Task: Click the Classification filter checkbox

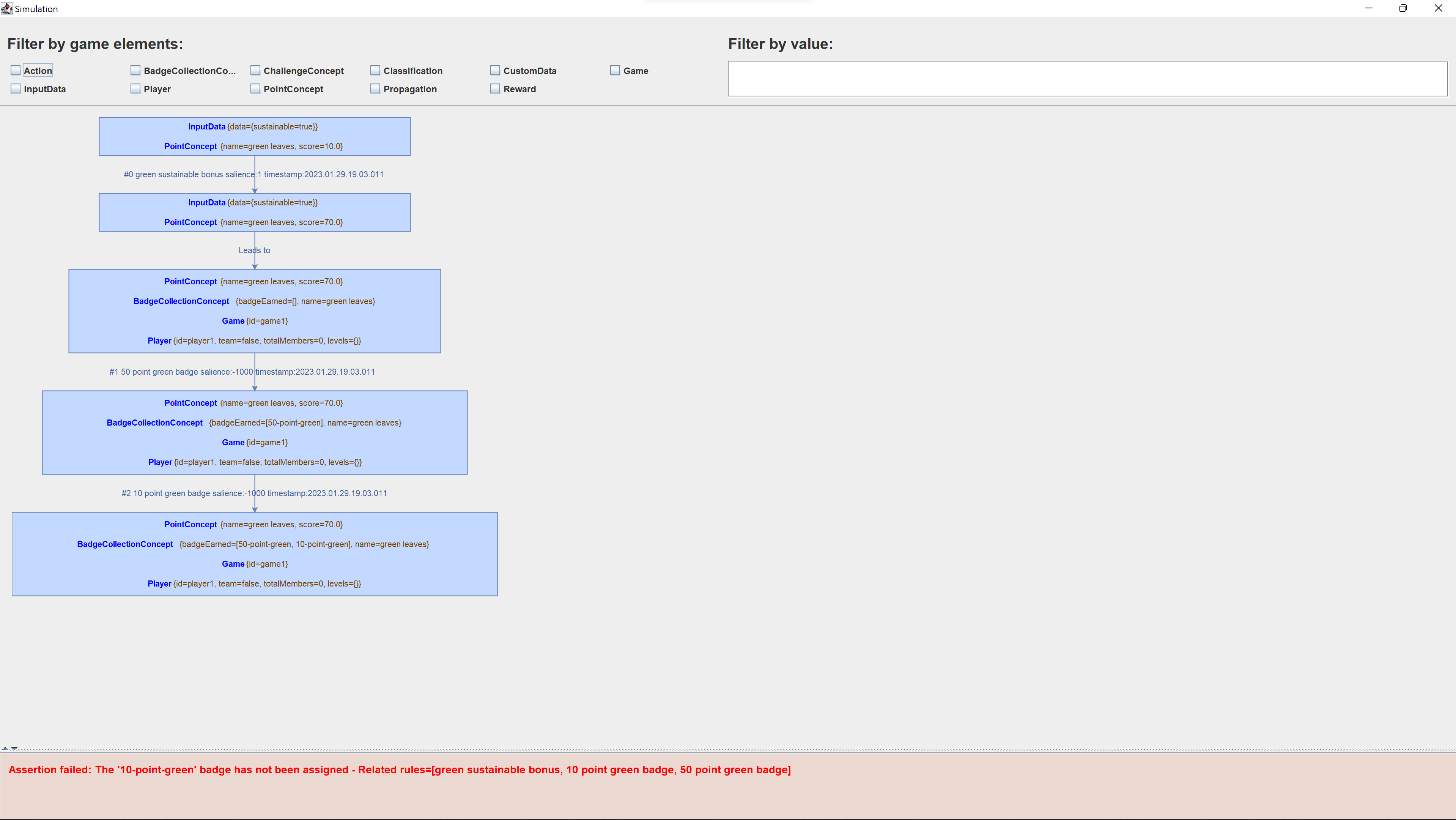Action: point(376,70)
